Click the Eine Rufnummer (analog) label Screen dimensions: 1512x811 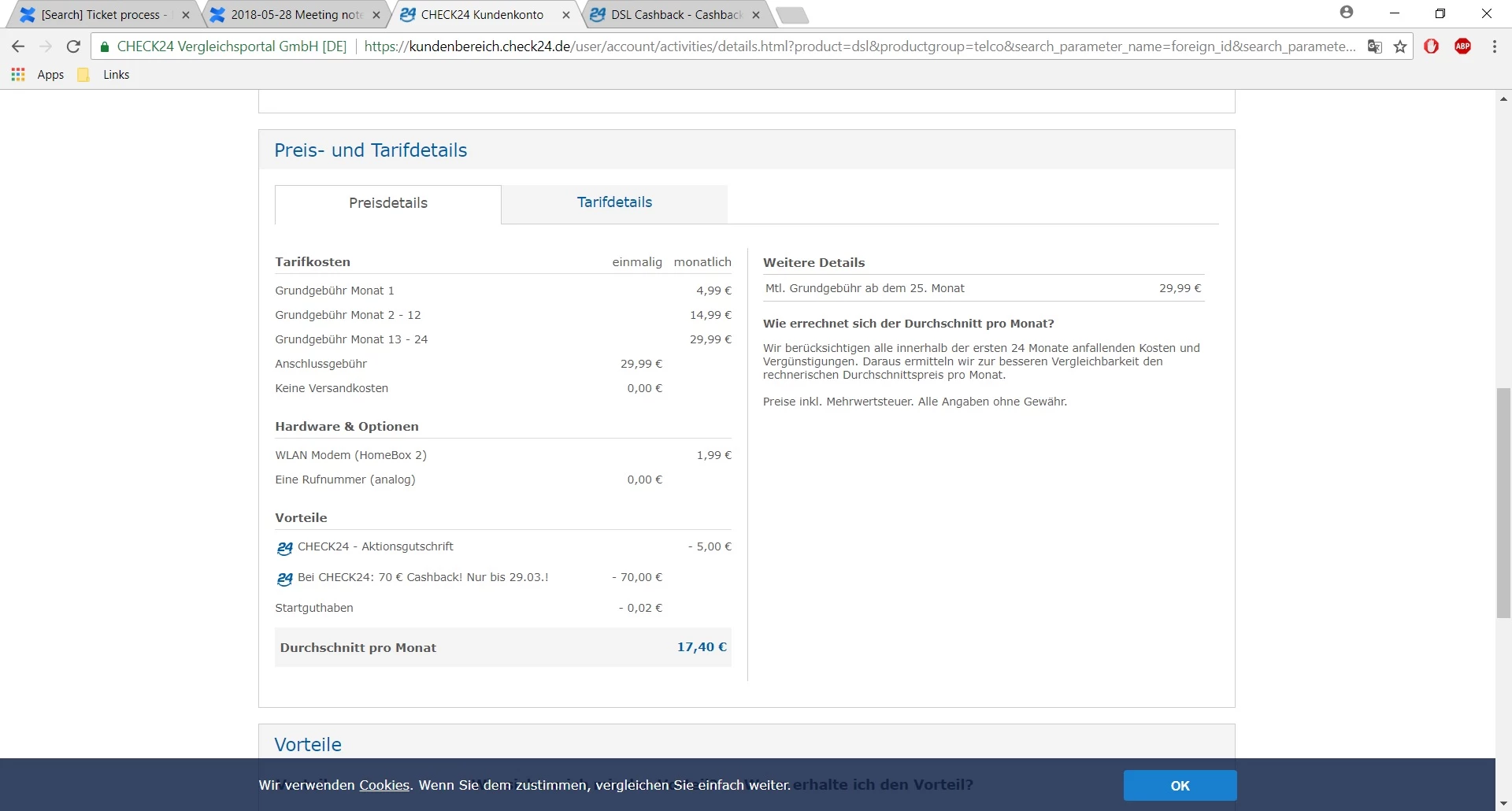(x=345, y=480)
